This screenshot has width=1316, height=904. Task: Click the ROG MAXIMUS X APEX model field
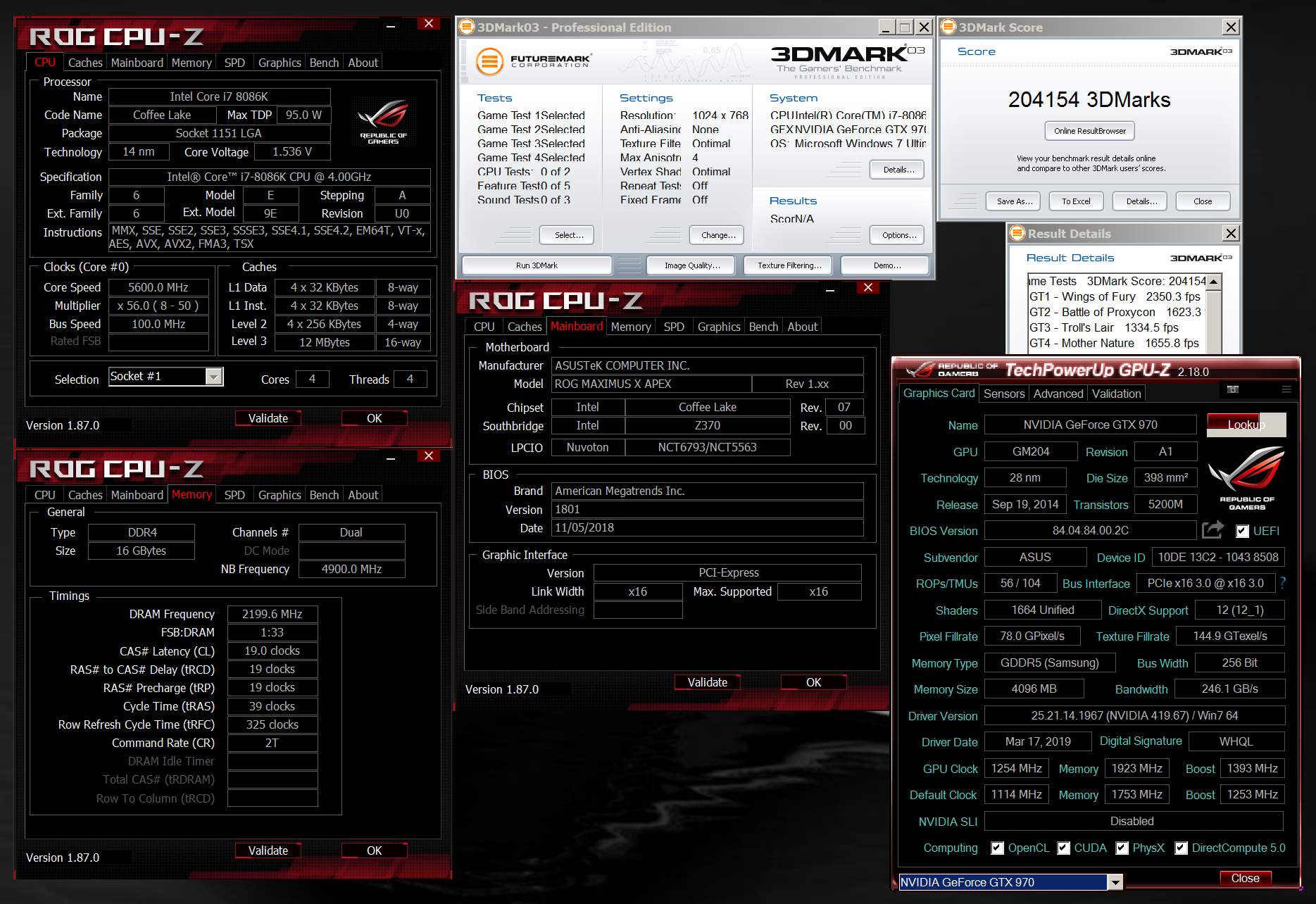[x=651, y=384]
